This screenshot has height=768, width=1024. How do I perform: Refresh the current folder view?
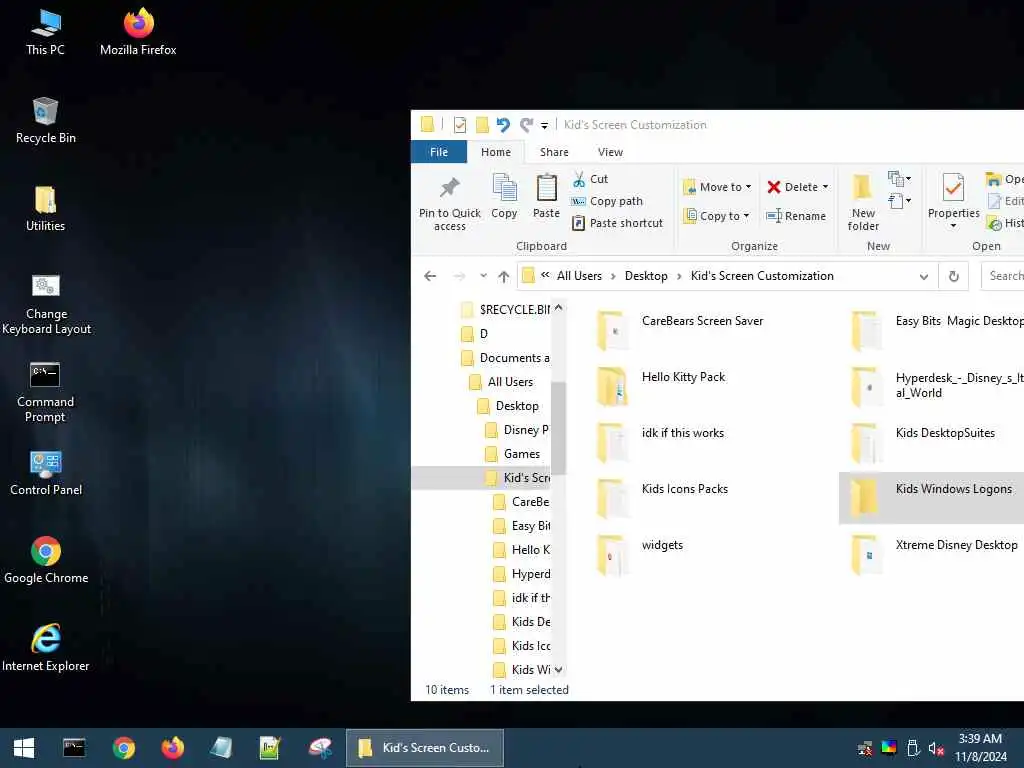953,276
